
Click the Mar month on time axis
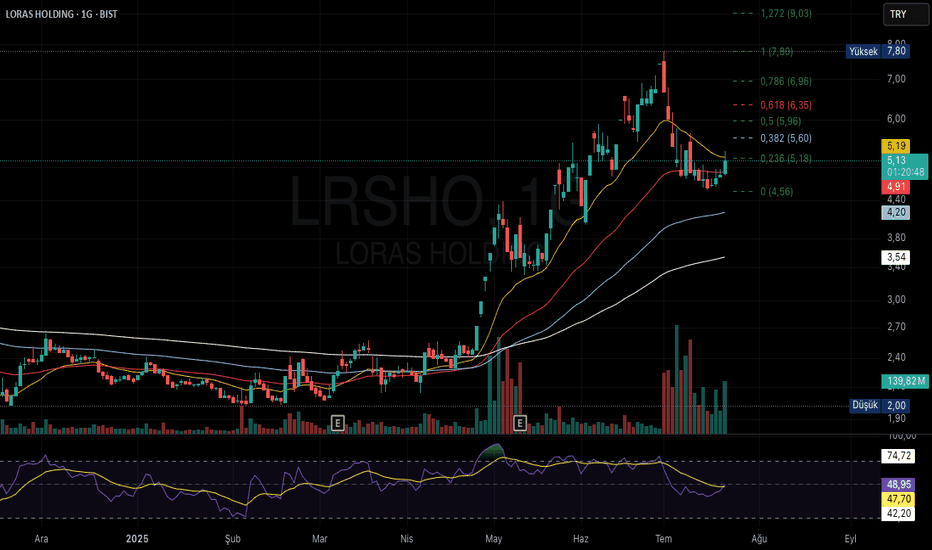[320, 539]
